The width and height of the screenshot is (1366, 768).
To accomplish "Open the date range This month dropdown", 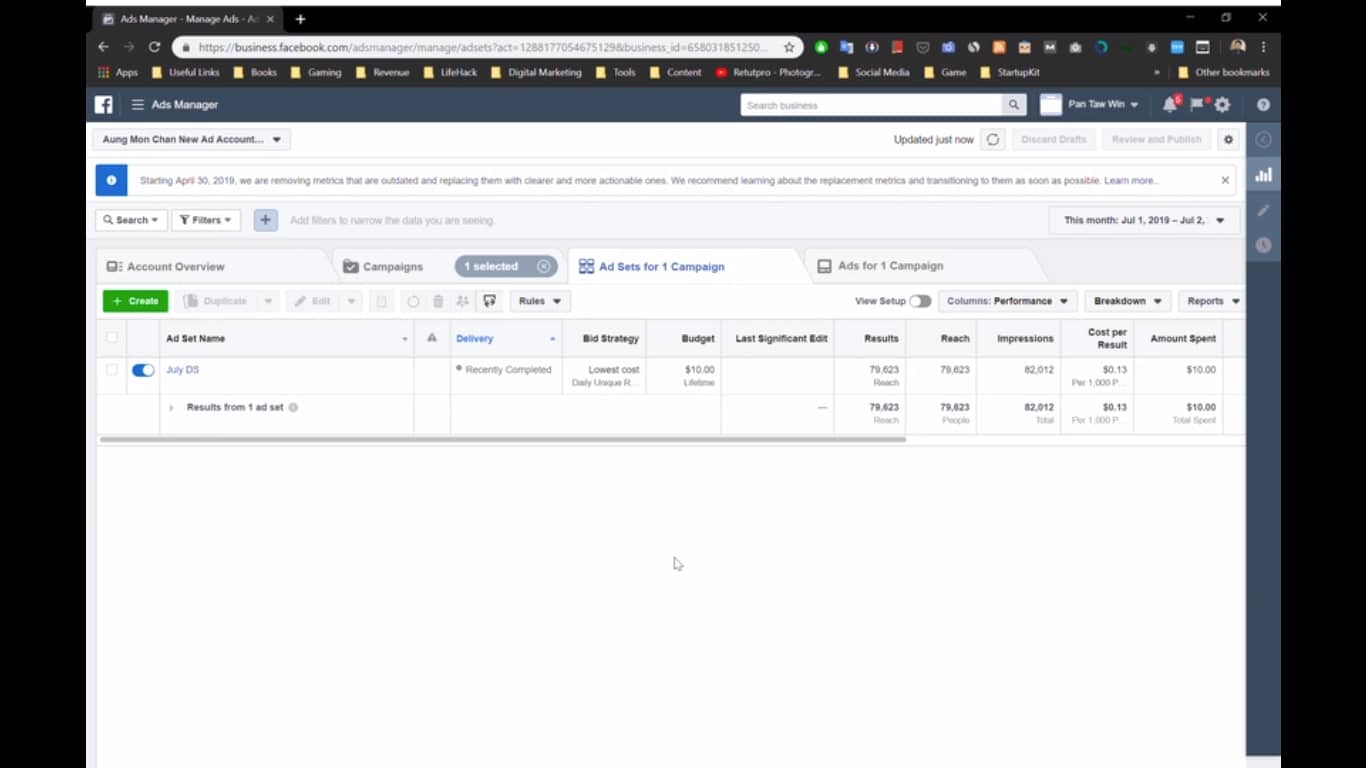I will pyautogui.click(x=1144, y=220).
